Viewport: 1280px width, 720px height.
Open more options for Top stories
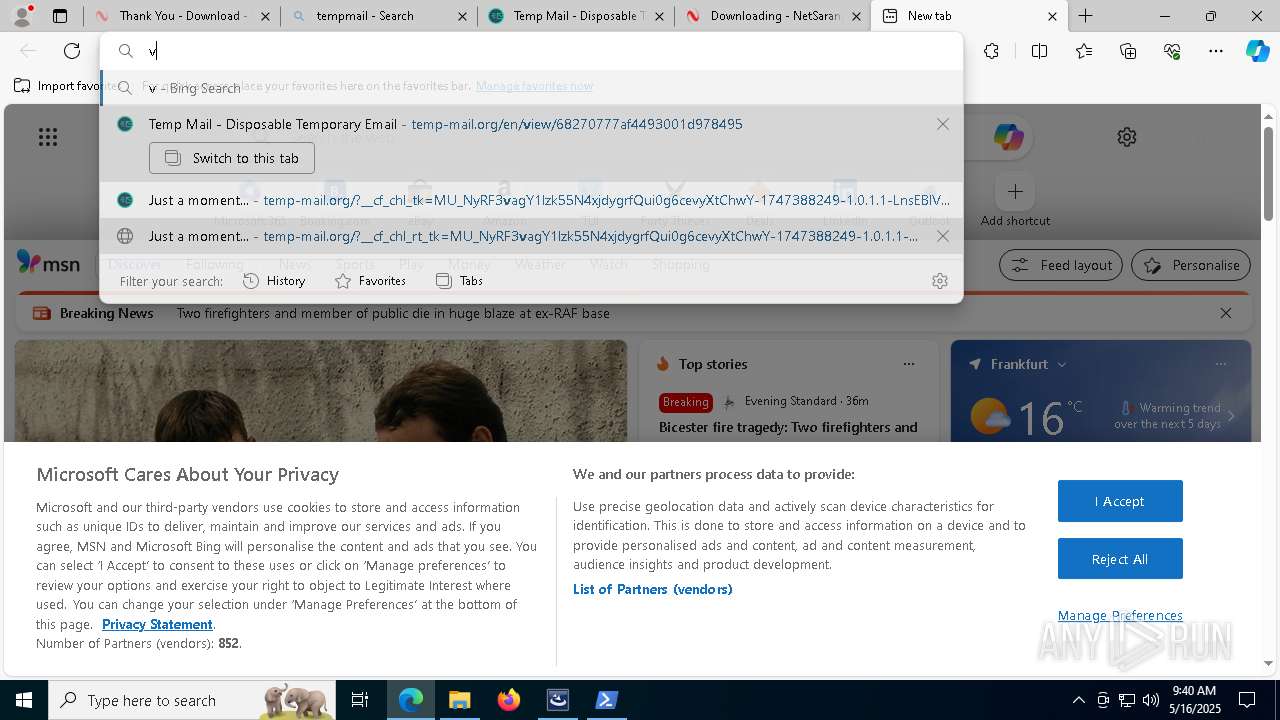pyautogui.click(x=909, y=364)
